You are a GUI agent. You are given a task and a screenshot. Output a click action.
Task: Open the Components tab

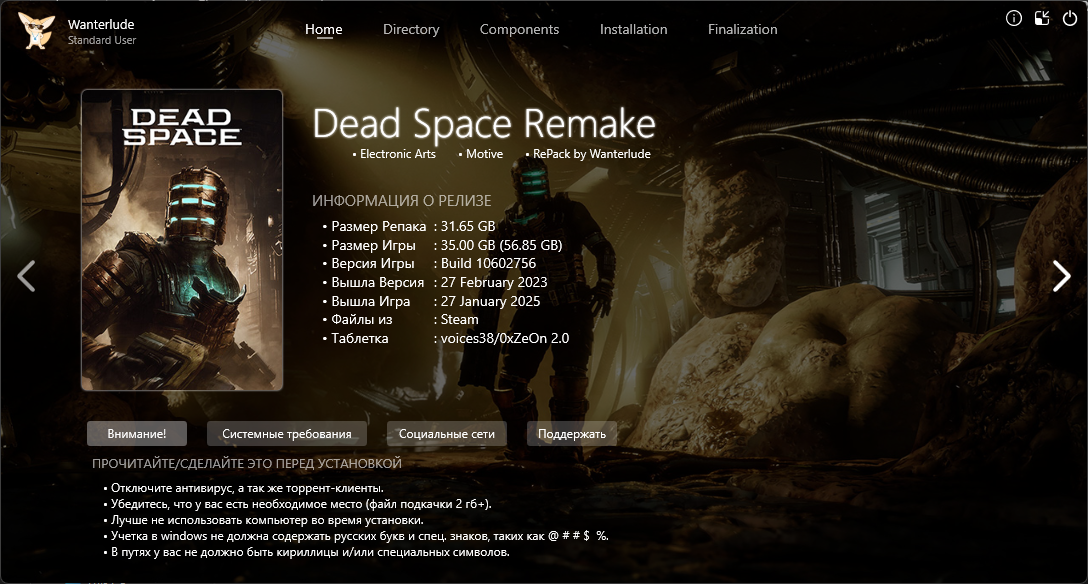point(519,30)
